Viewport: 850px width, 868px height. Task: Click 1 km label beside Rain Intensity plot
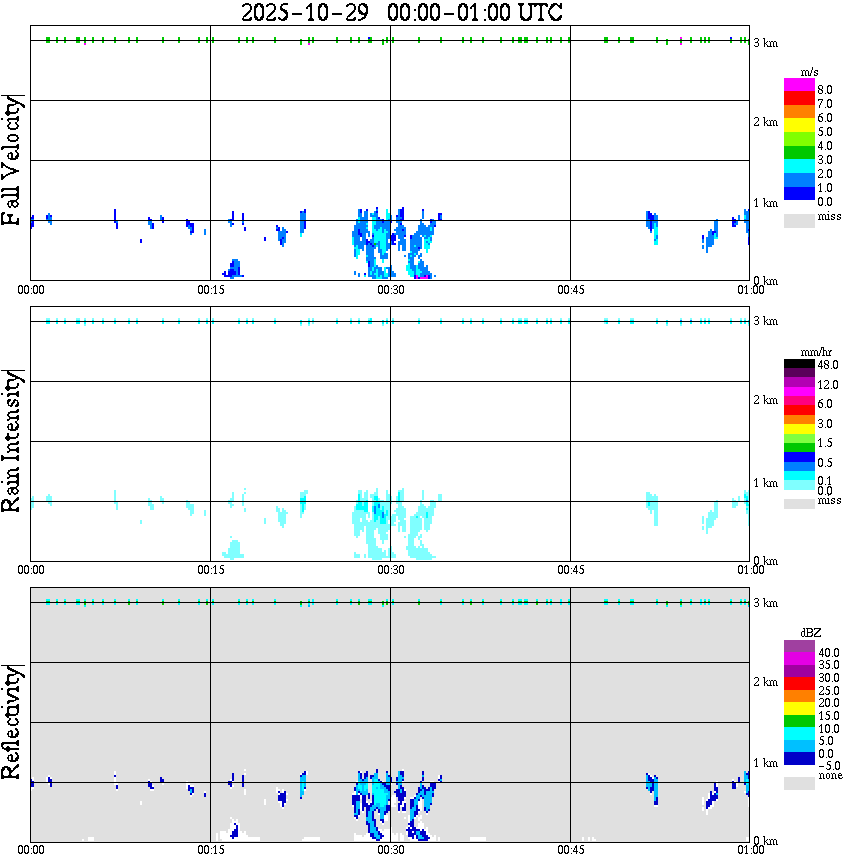click(x=765, y=483)
